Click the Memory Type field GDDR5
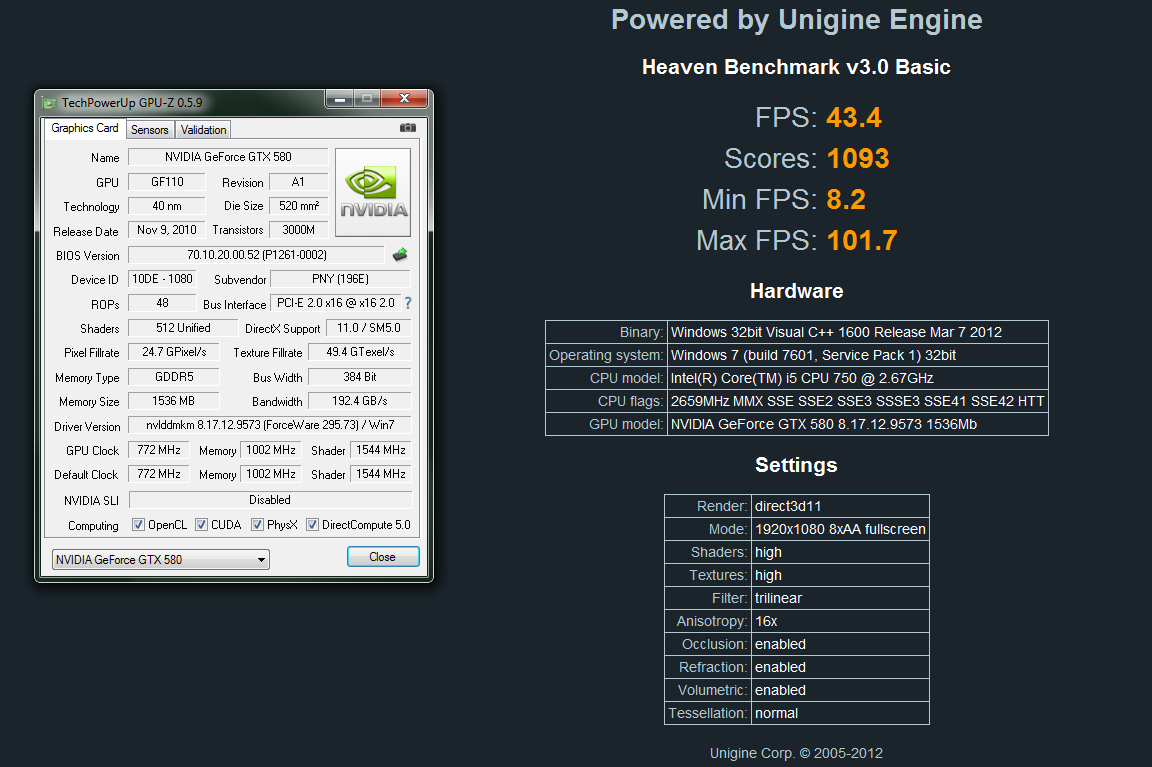Viewport: 1152px width, 767px height. tap(174, 377)
